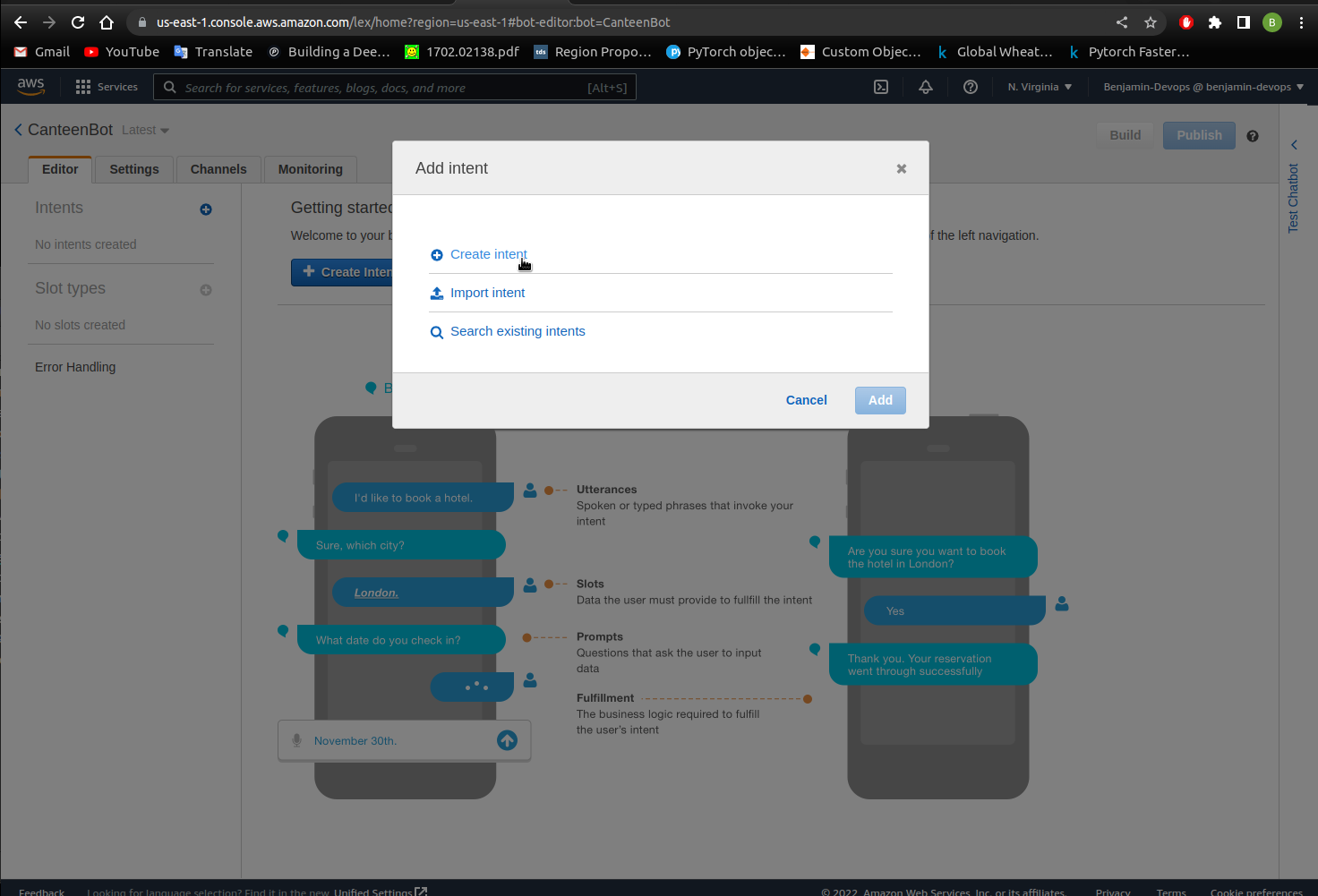Open the Pytorch Faster… bookmark
The height and width of the screenshot is (896, 1318).
pyautogui.click(x=1129, y=52)
